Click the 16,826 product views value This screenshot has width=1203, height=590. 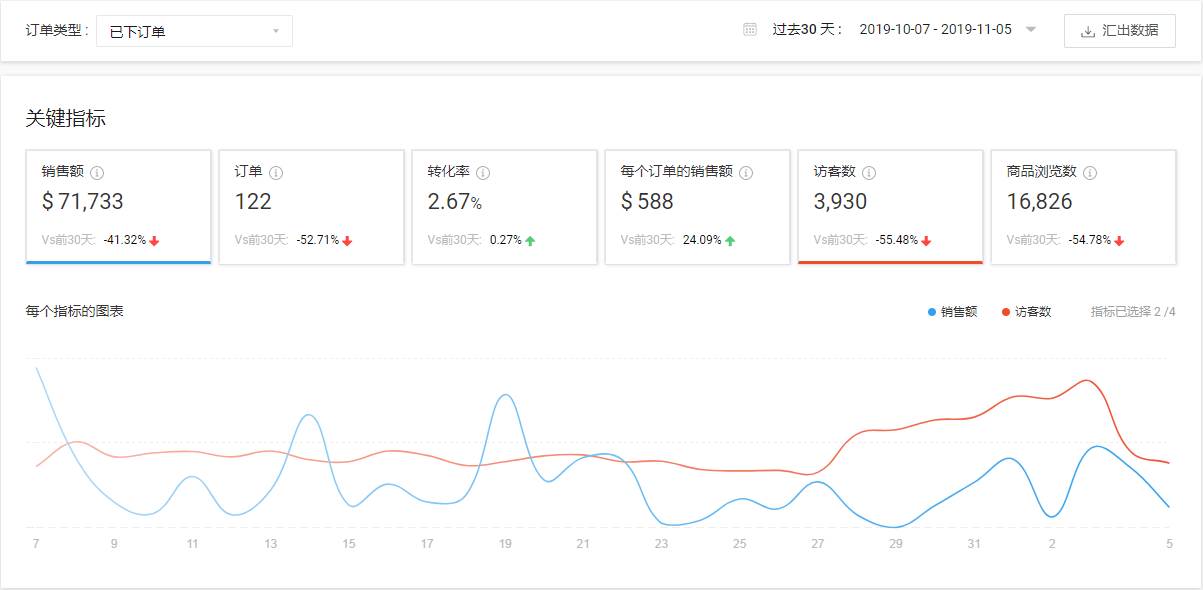[x=1040, y=202]
